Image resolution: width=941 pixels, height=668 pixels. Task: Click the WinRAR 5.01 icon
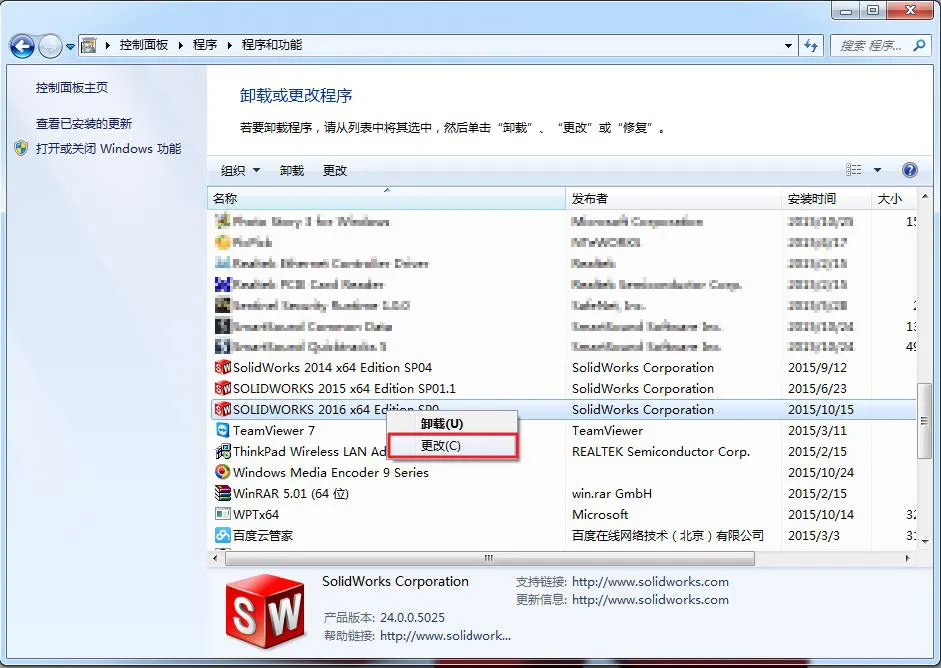pos(223,493)
